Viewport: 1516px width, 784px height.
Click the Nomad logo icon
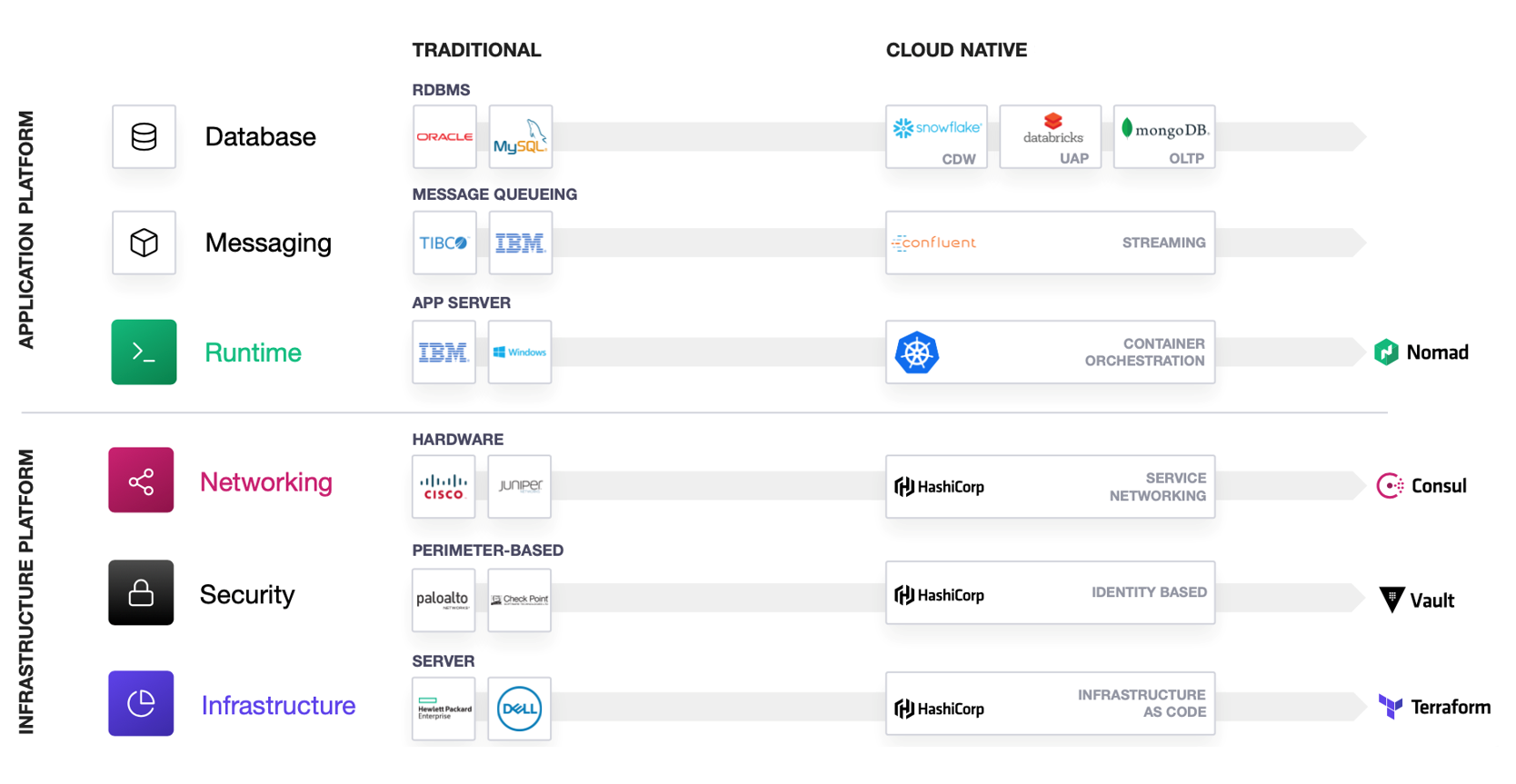pos(1386,352)
